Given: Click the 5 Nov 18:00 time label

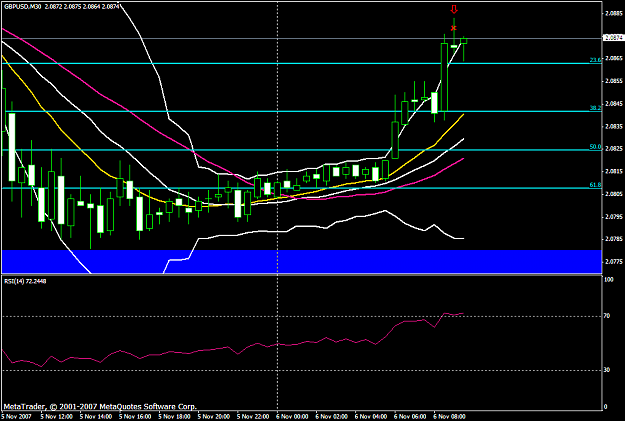Looking at the screenshot, I should 174,417.
